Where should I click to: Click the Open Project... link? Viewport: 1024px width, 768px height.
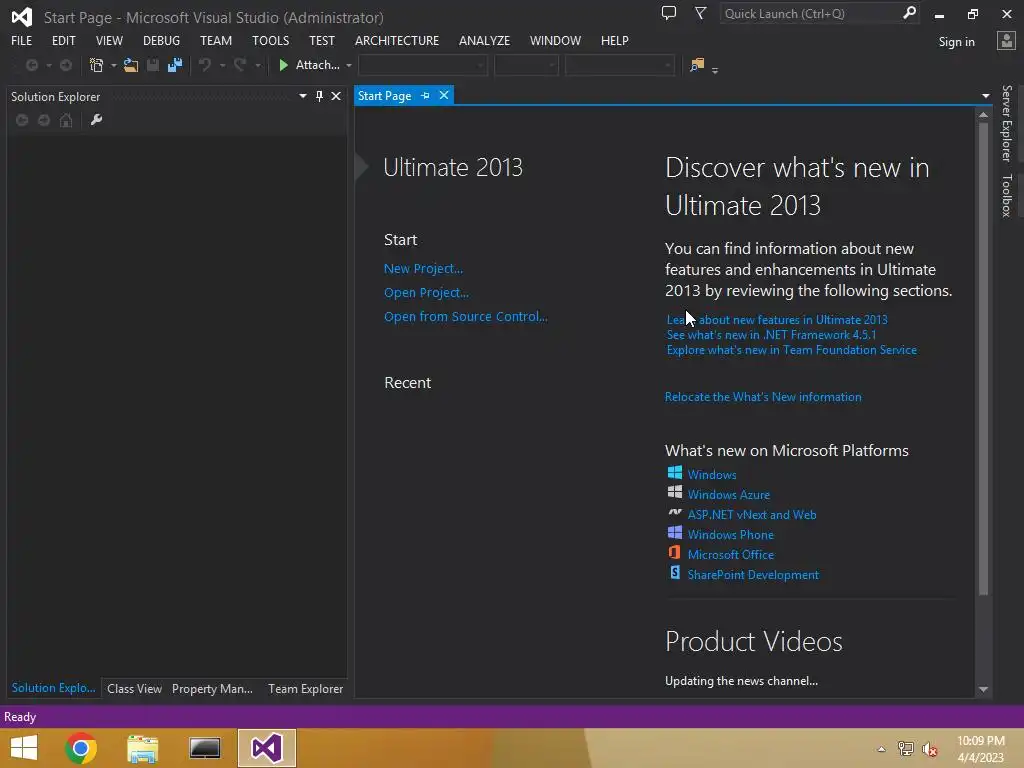[x=426, y=293]
